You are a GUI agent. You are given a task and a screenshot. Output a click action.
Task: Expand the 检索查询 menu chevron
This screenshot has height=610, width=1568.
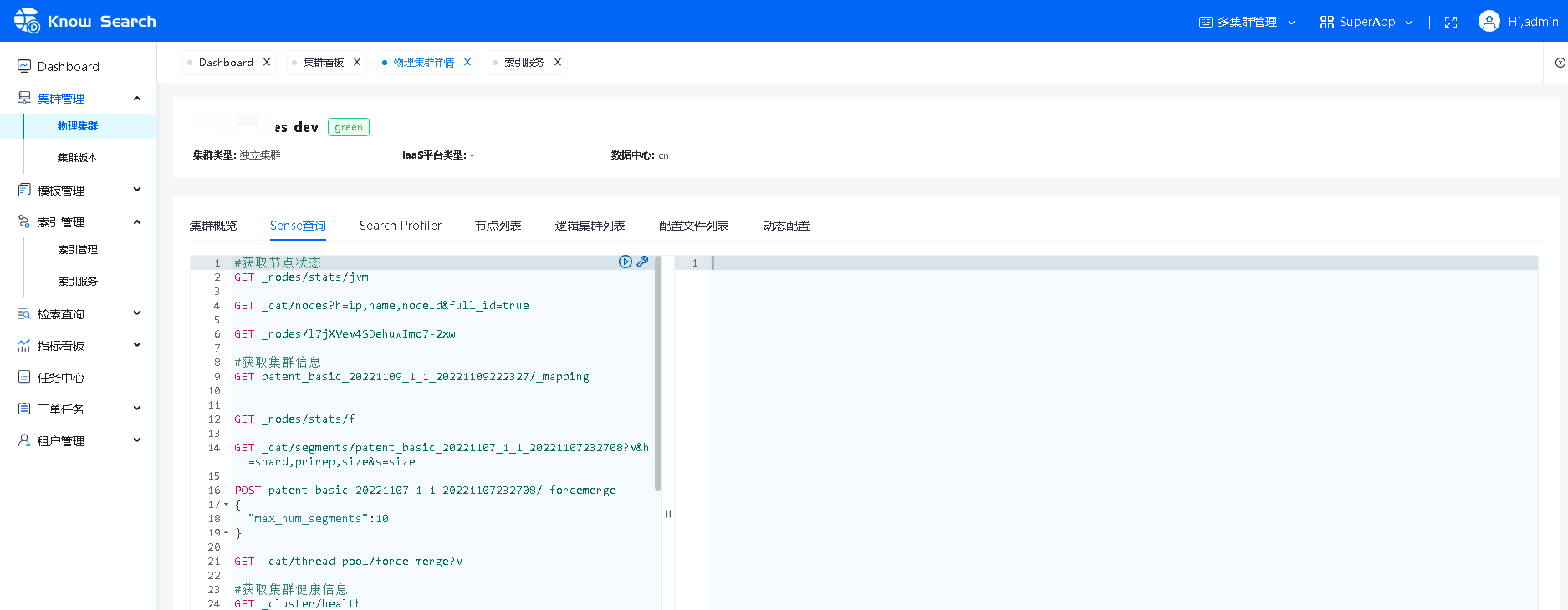[137, 313]
